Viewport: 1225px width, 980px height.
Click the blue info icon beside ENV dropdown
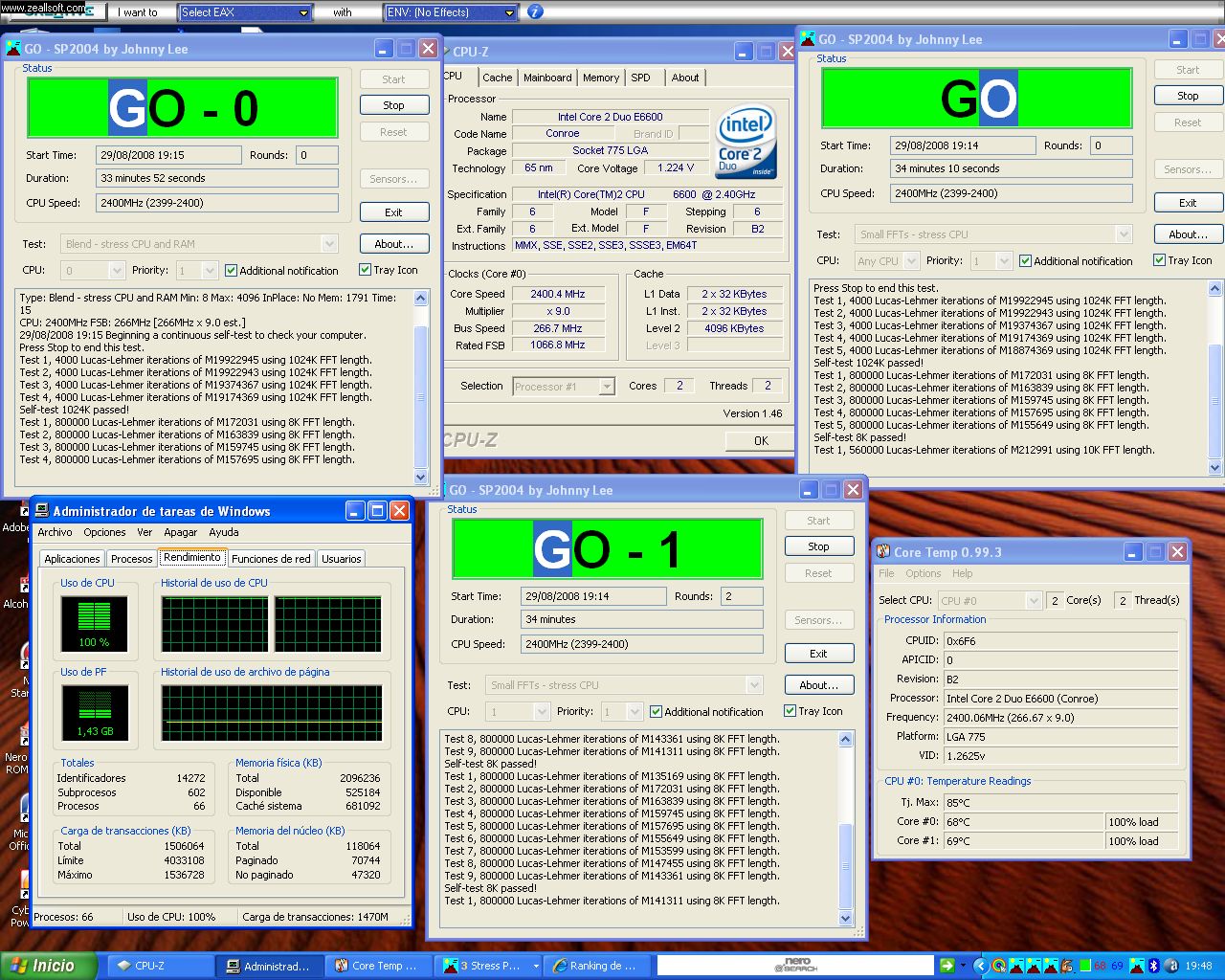(535, 12)
